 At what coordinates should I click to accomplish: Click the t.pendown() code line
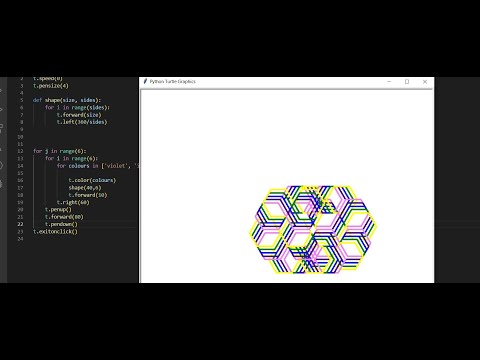coord(61,224)
